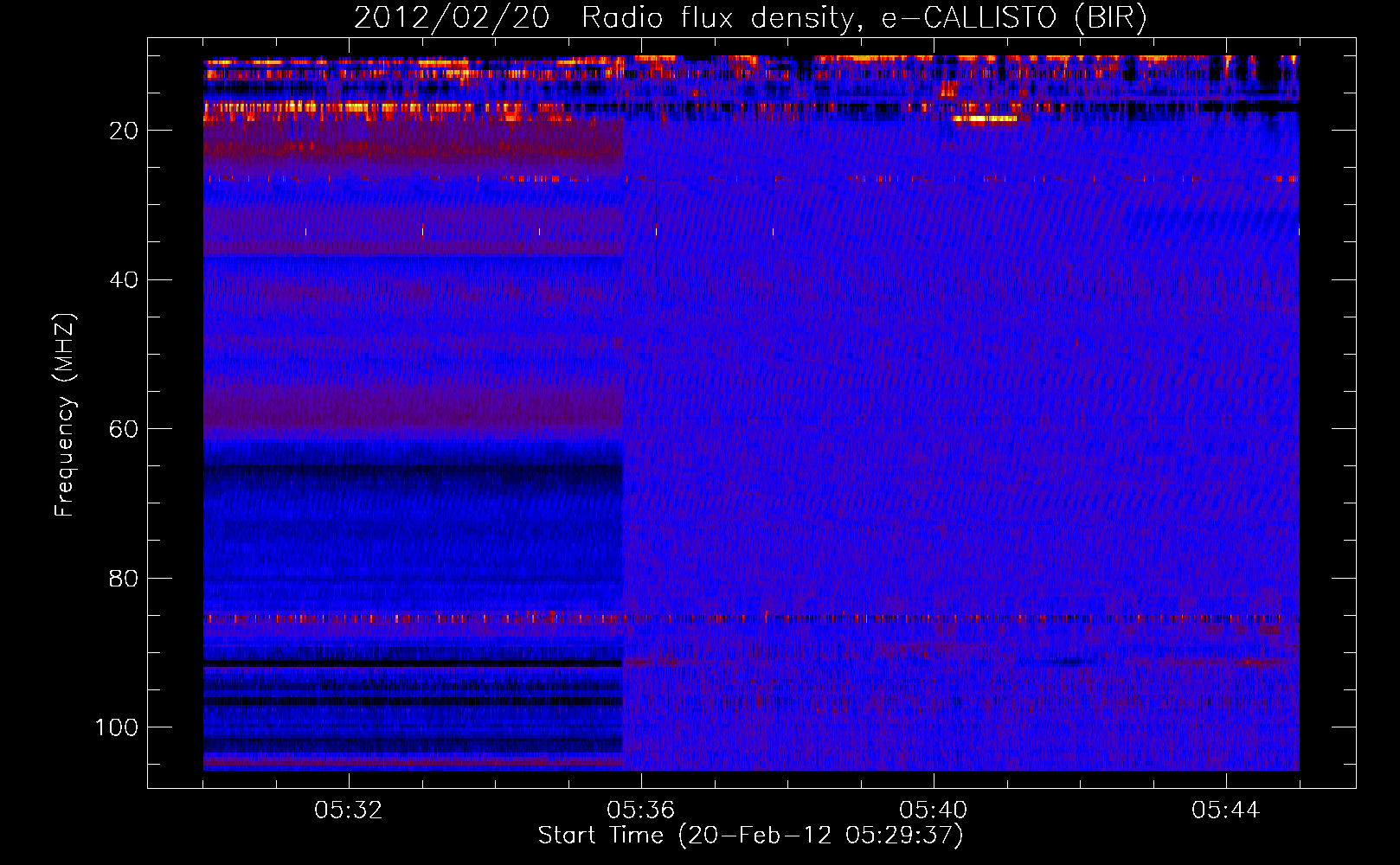Click the '05:36' time tick label
1400x865 pixels.
click(x=641, y=811)
